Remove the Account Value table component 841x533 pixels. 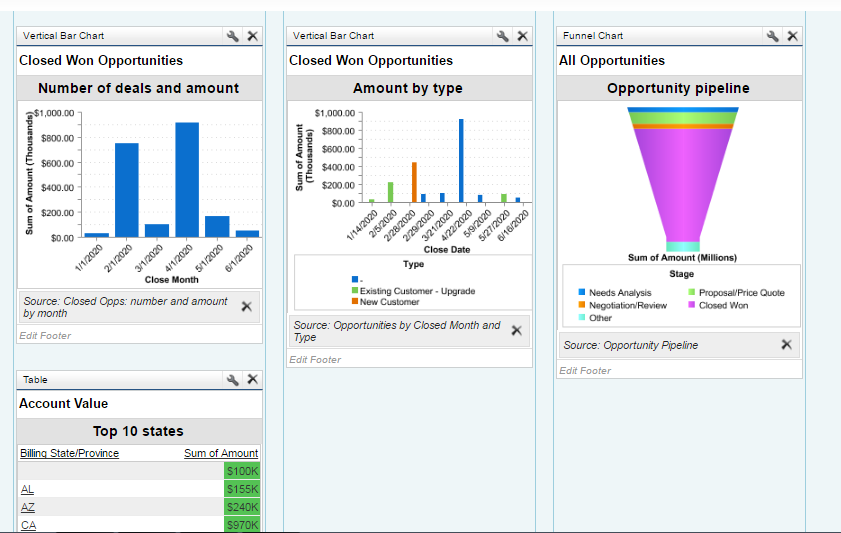[x=252, y=380]
